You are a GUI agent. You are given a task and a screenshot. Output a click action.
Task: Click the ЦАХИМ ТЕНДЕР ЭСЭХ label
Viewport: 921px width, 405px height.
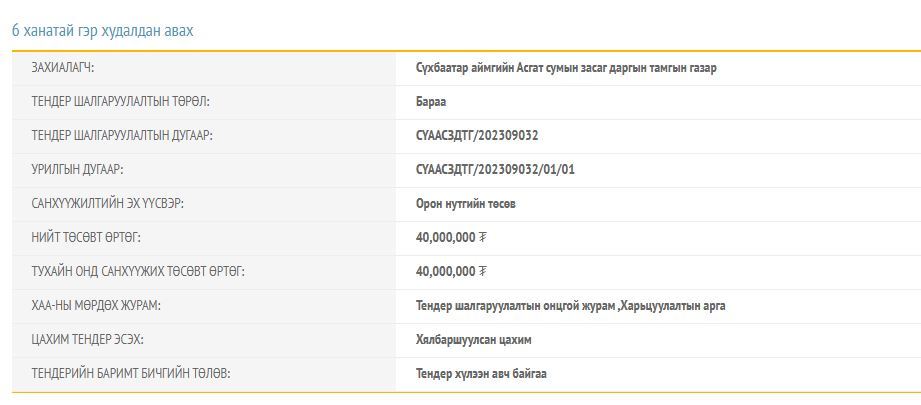click(x=88, y=340)
